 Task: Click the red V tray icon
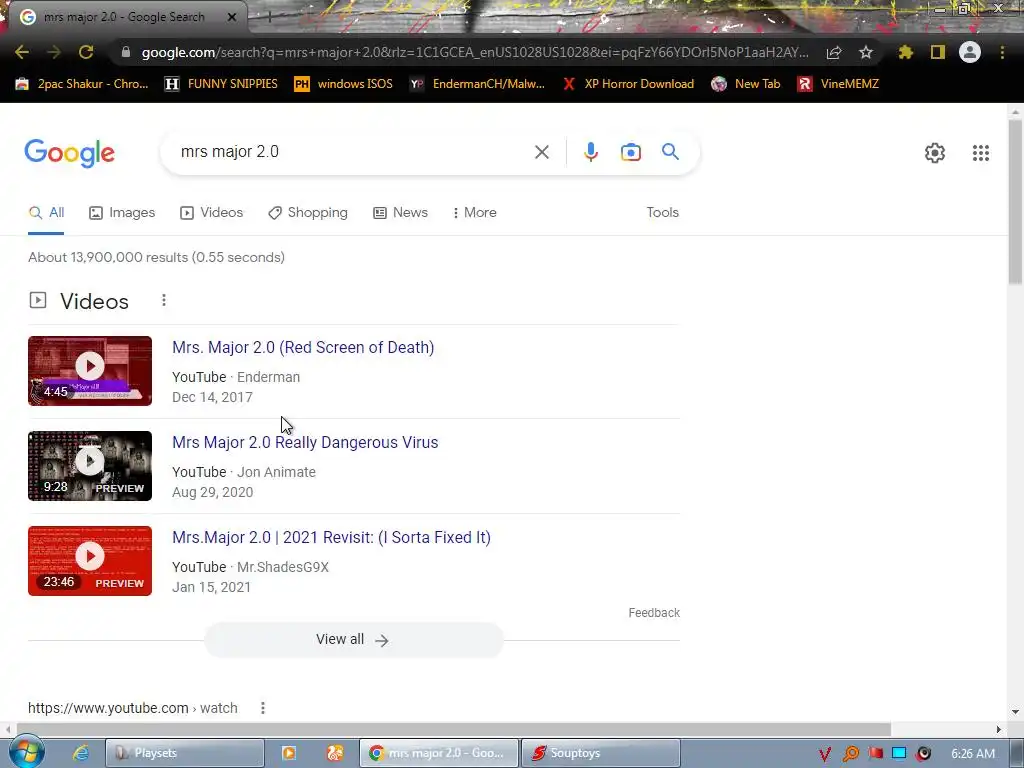(825, 754)
